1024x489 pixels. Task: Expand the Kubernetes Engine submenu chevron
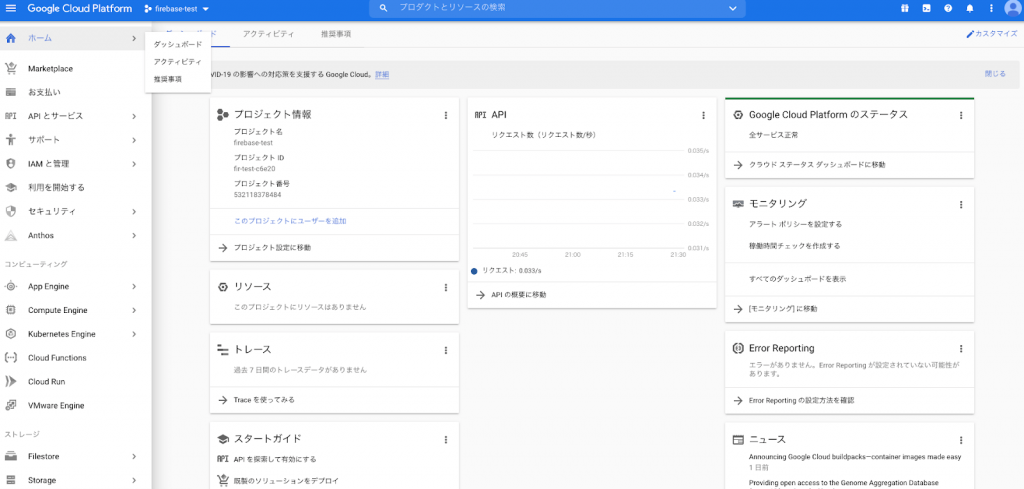coord(134,334)
